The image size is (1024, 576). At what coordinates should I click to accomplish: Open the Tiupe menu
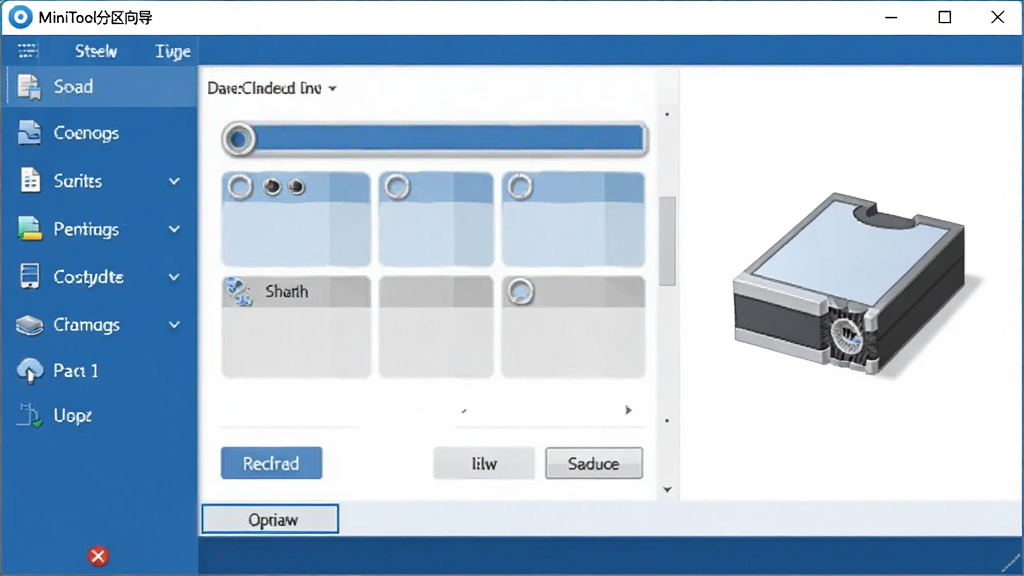172,51
